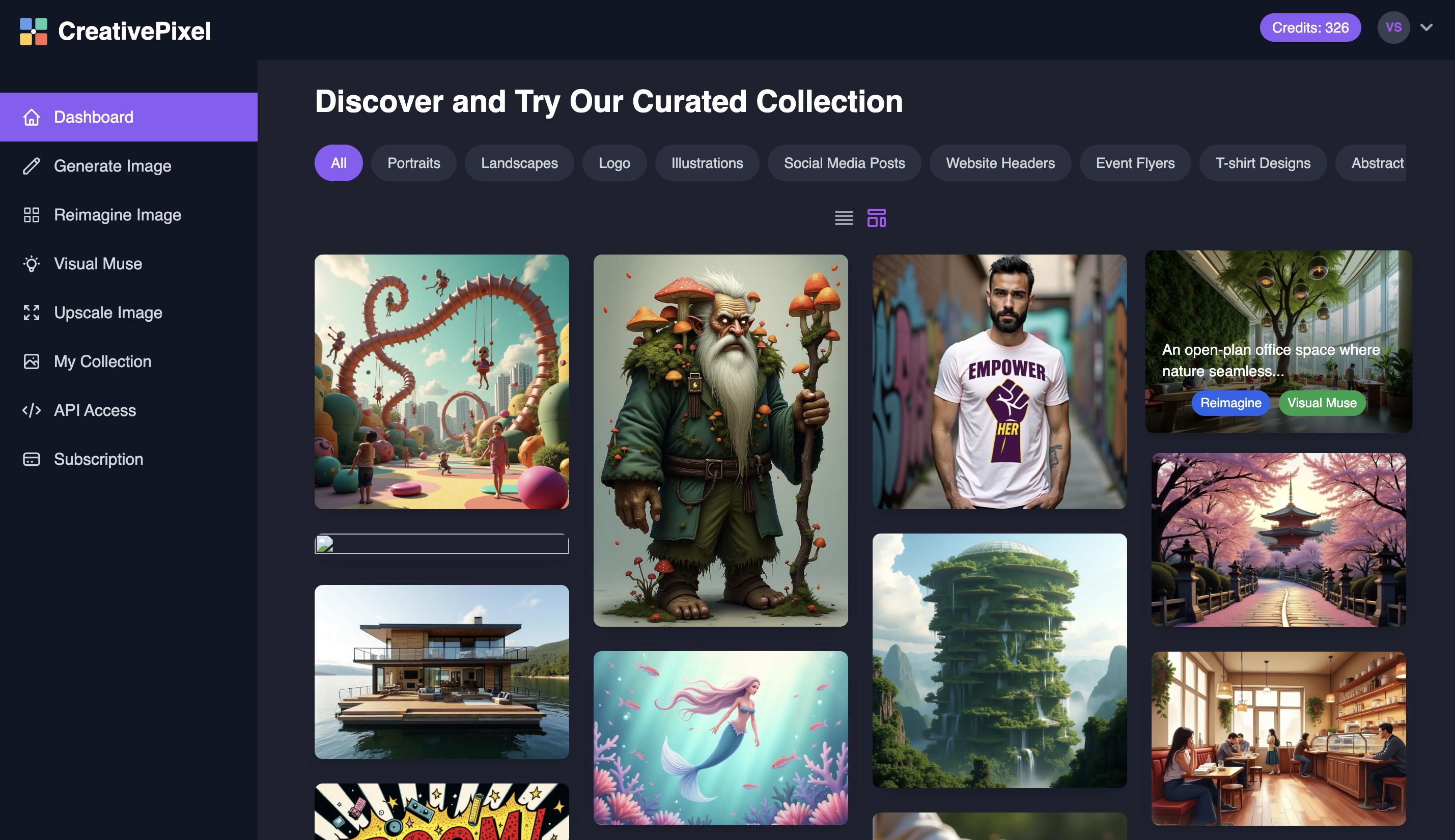Click the office nature Reimagine badge
1455x840 pixels.
tap(1231, 402)
